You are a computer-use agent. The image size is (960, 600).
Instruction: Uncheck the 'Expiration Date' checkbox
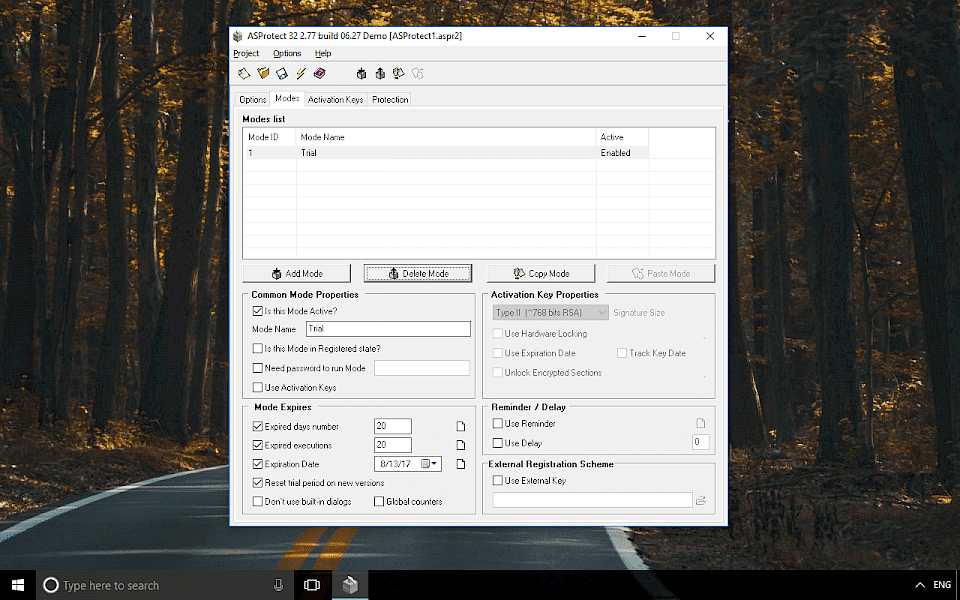click(258, 464)
